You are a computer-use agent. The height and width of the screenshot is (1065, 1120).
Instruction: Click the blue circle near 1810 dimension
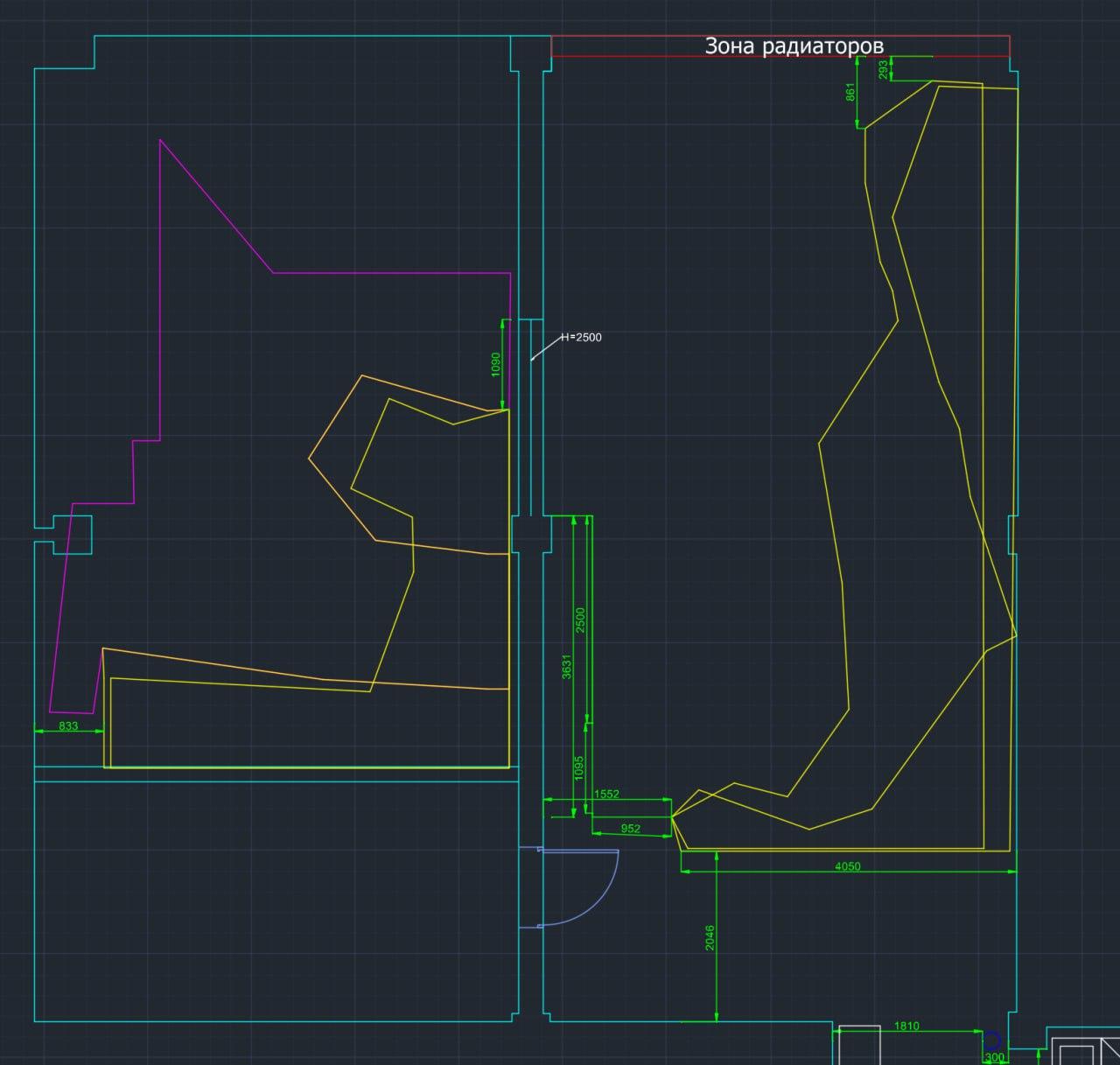coord(992,1041)
